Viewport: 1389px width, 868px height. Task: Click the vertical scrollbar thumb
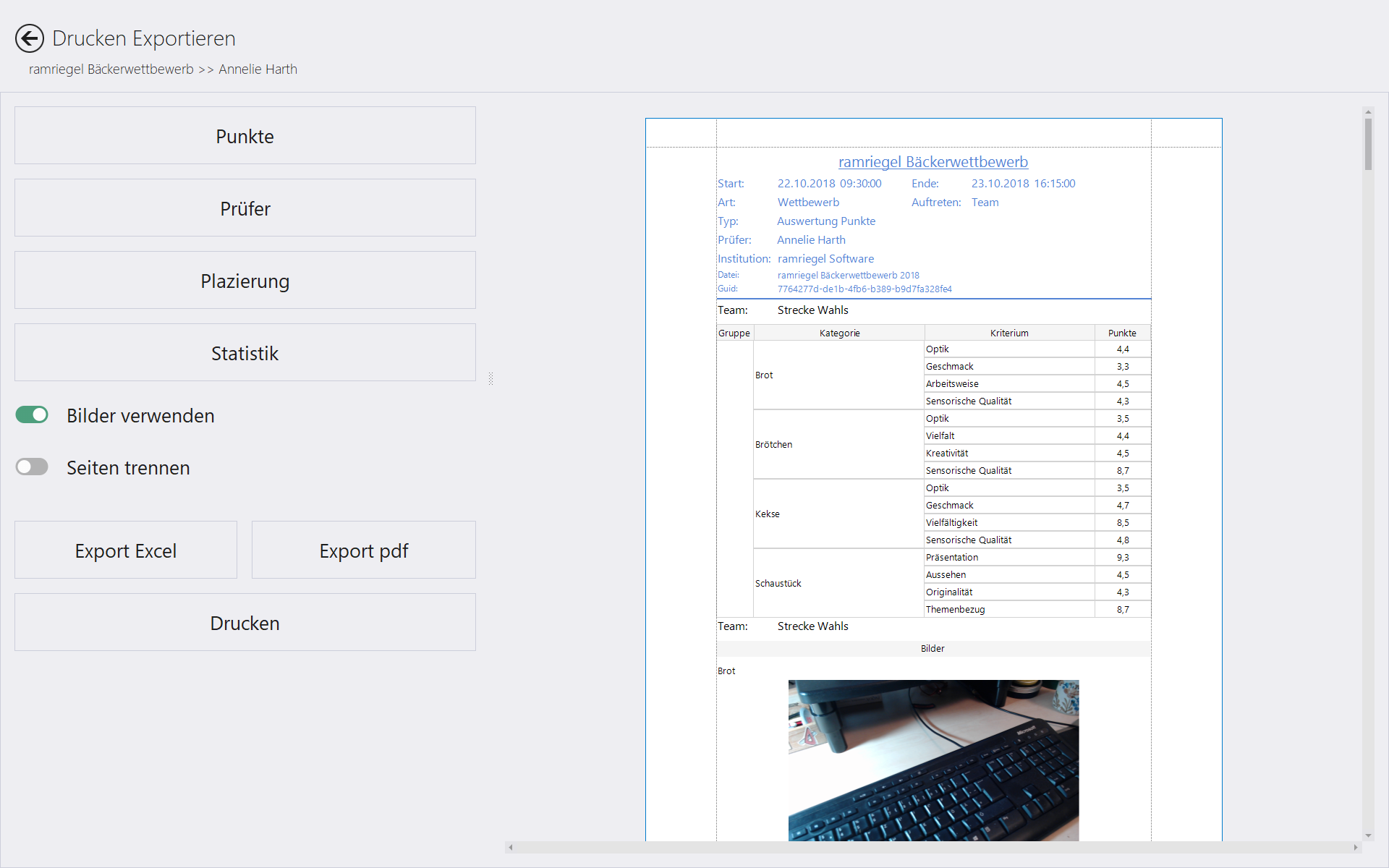pos(1368,144)
